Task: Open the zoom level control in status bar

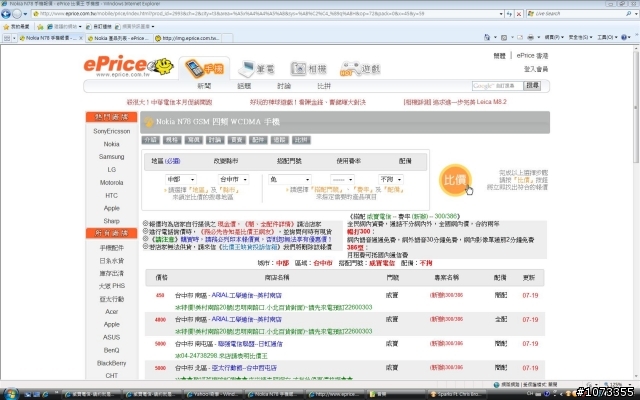Action: (x=618, y=384)
